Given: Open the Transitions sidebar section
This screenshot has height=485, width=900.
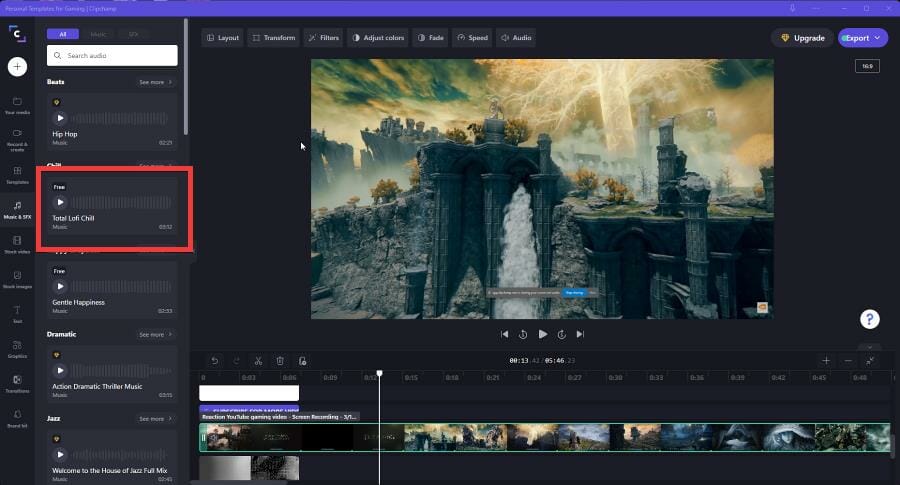Looking at the screenshot, I should click(x=17, y=384).
